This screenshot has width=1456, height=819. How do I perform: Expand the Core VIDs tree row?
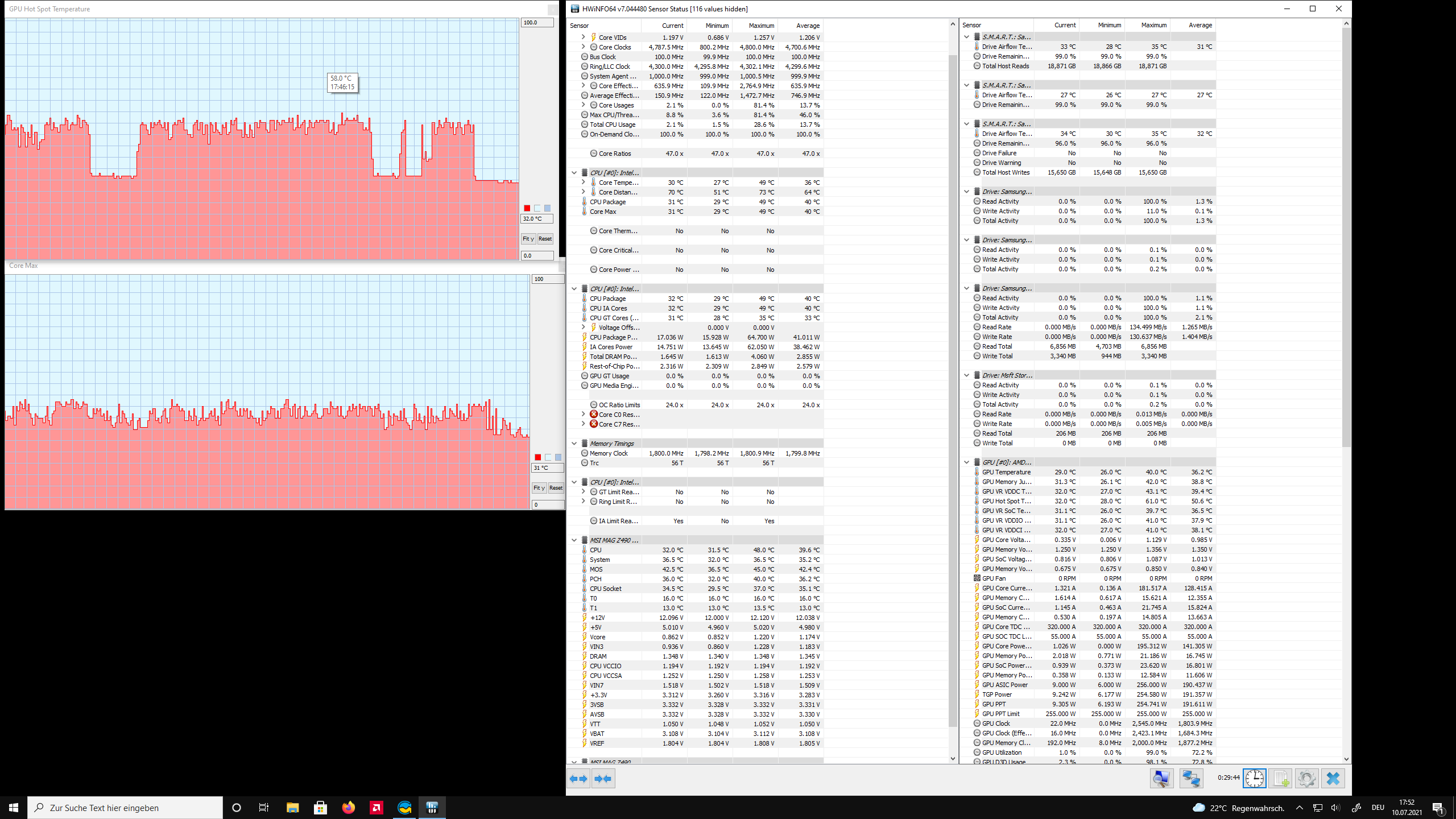coord(583,37)
